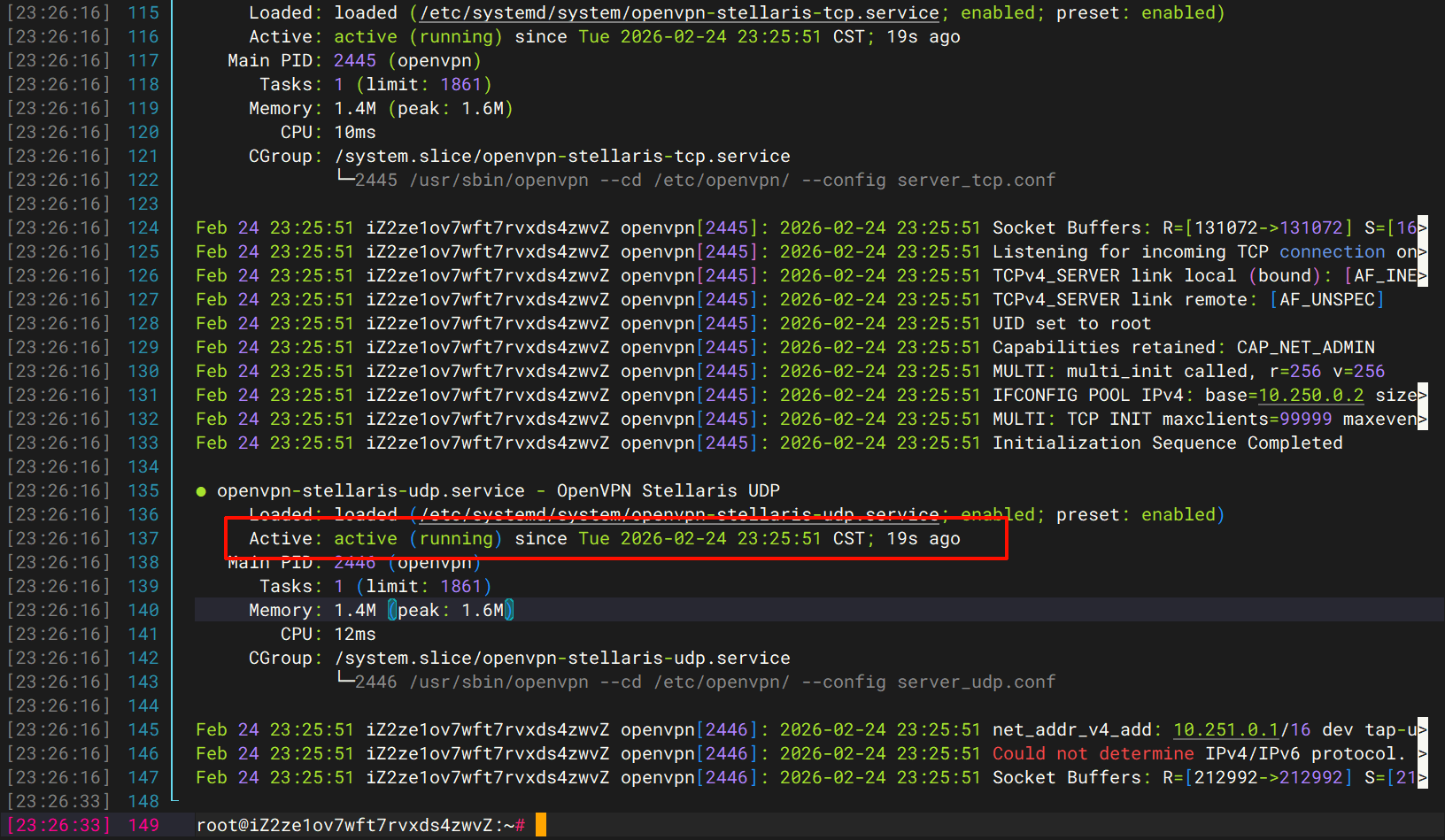Select 'Tasks: 1 (limit: 1861)' on line 118

[x=375, y=85]
